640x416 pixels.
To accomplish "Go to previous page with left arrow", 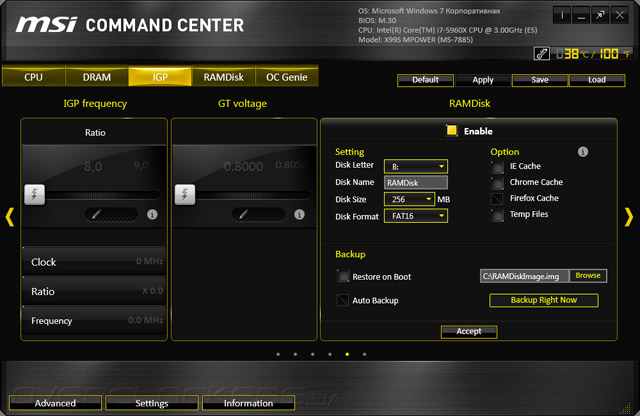I will tap(10, 217).
